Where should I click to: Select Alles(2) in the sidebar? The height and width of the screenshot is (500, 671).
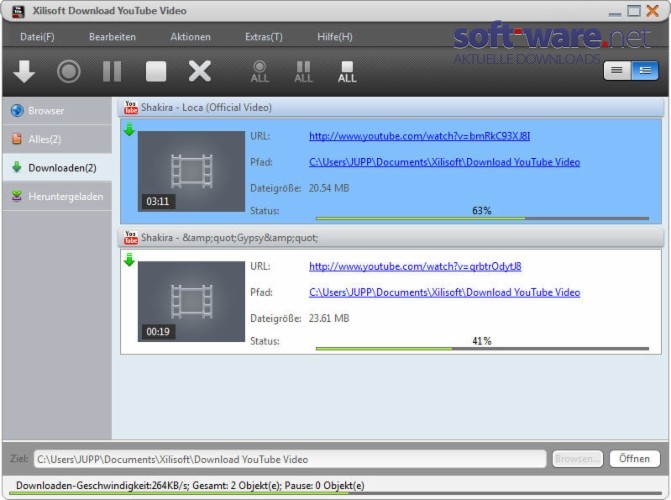tap(57, 139)
